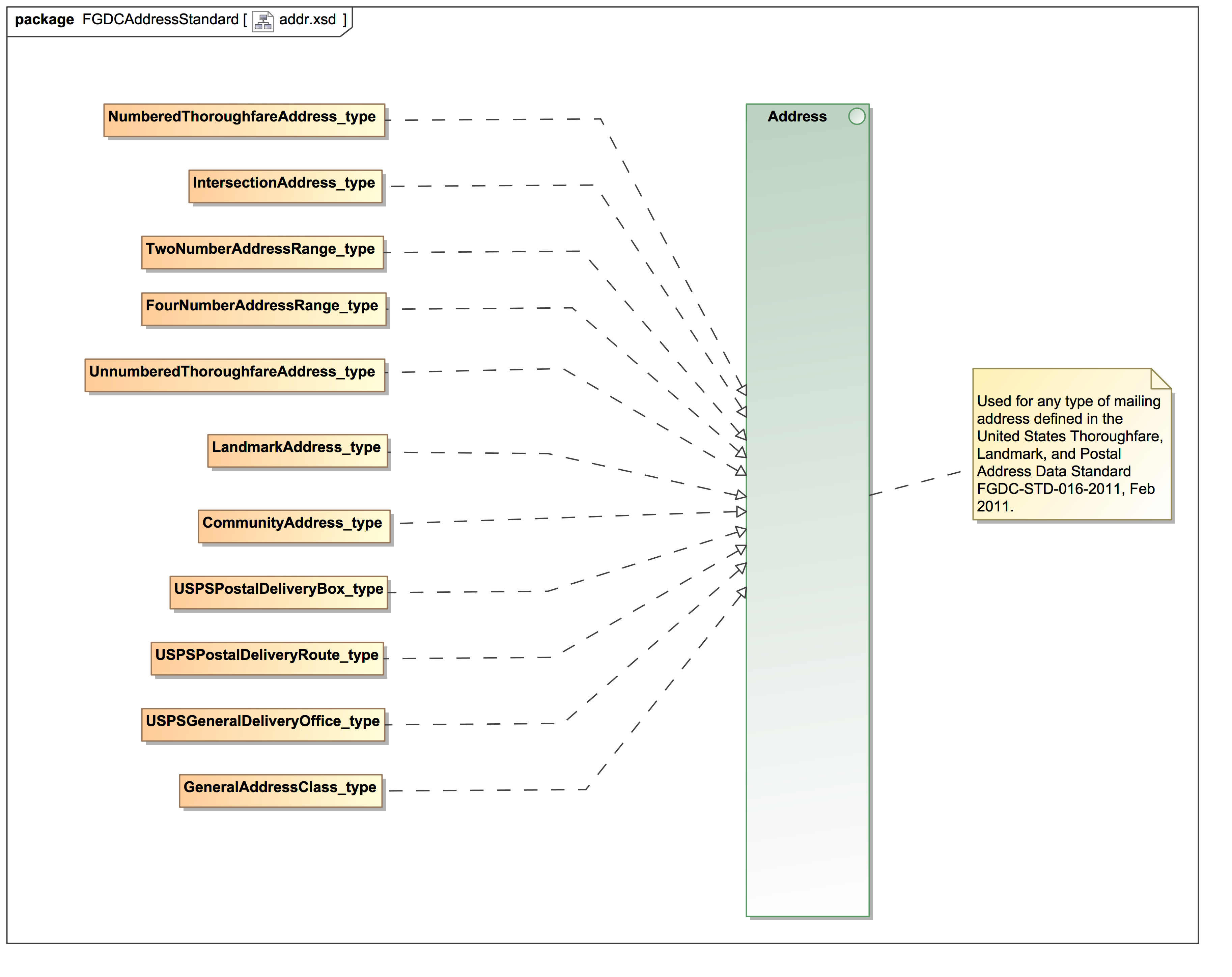Select the Address interface lollipop circle

(857, 115)
